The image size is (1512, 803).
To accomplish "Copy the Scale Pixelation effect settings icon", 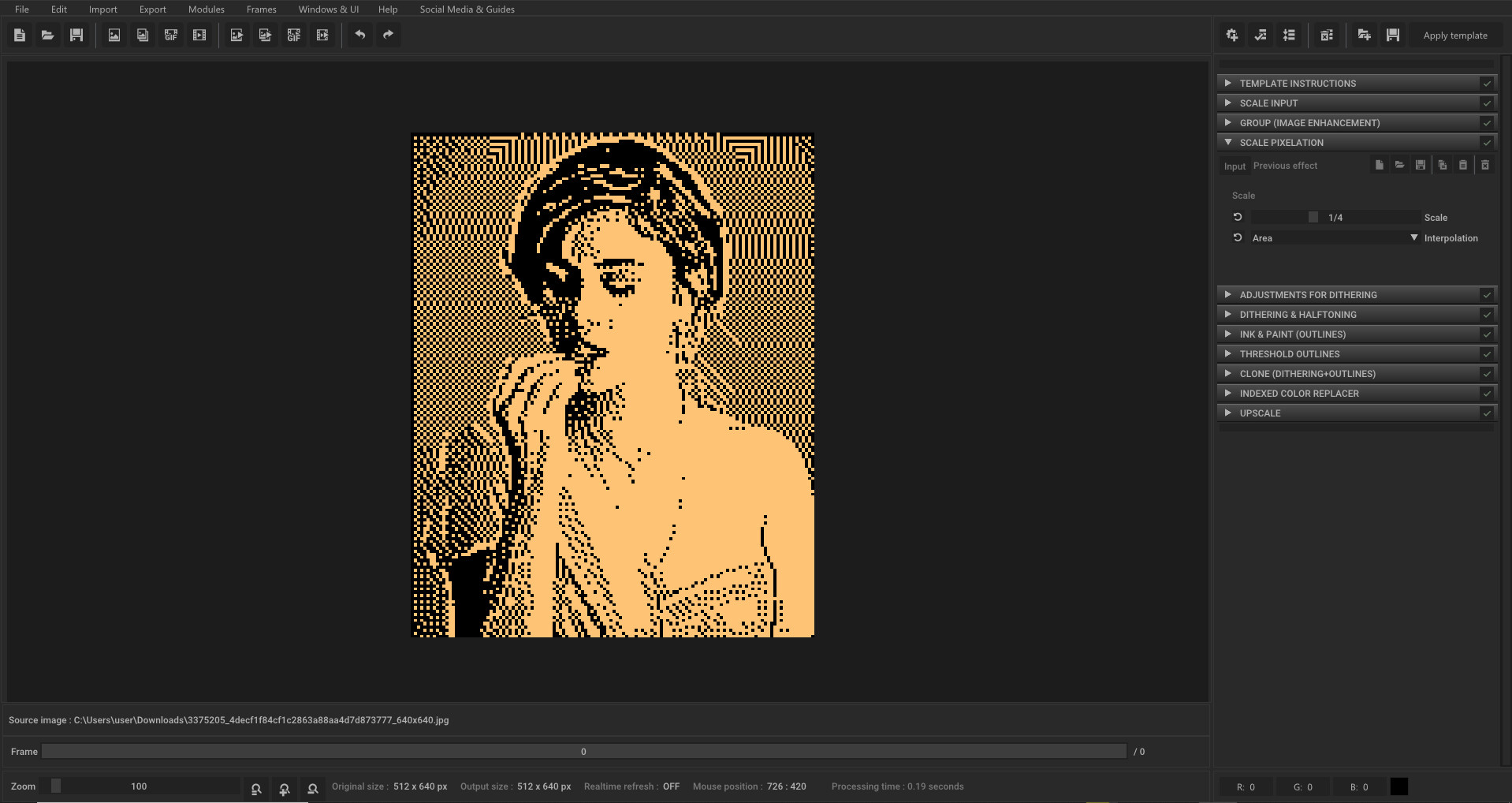I will click(x=1442, y=165).
